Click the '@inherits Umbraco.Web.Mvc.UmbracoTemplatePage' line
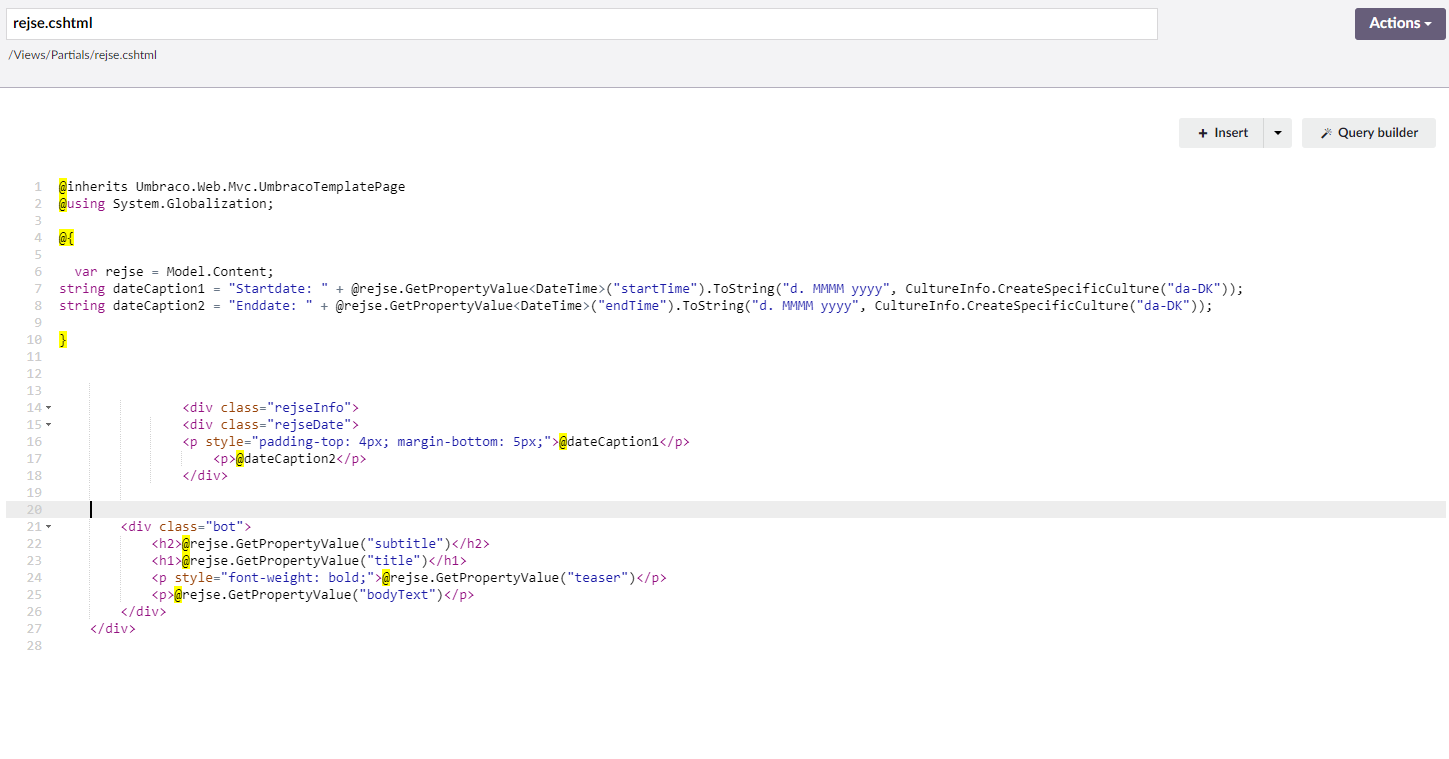 [x=232, y=187]
